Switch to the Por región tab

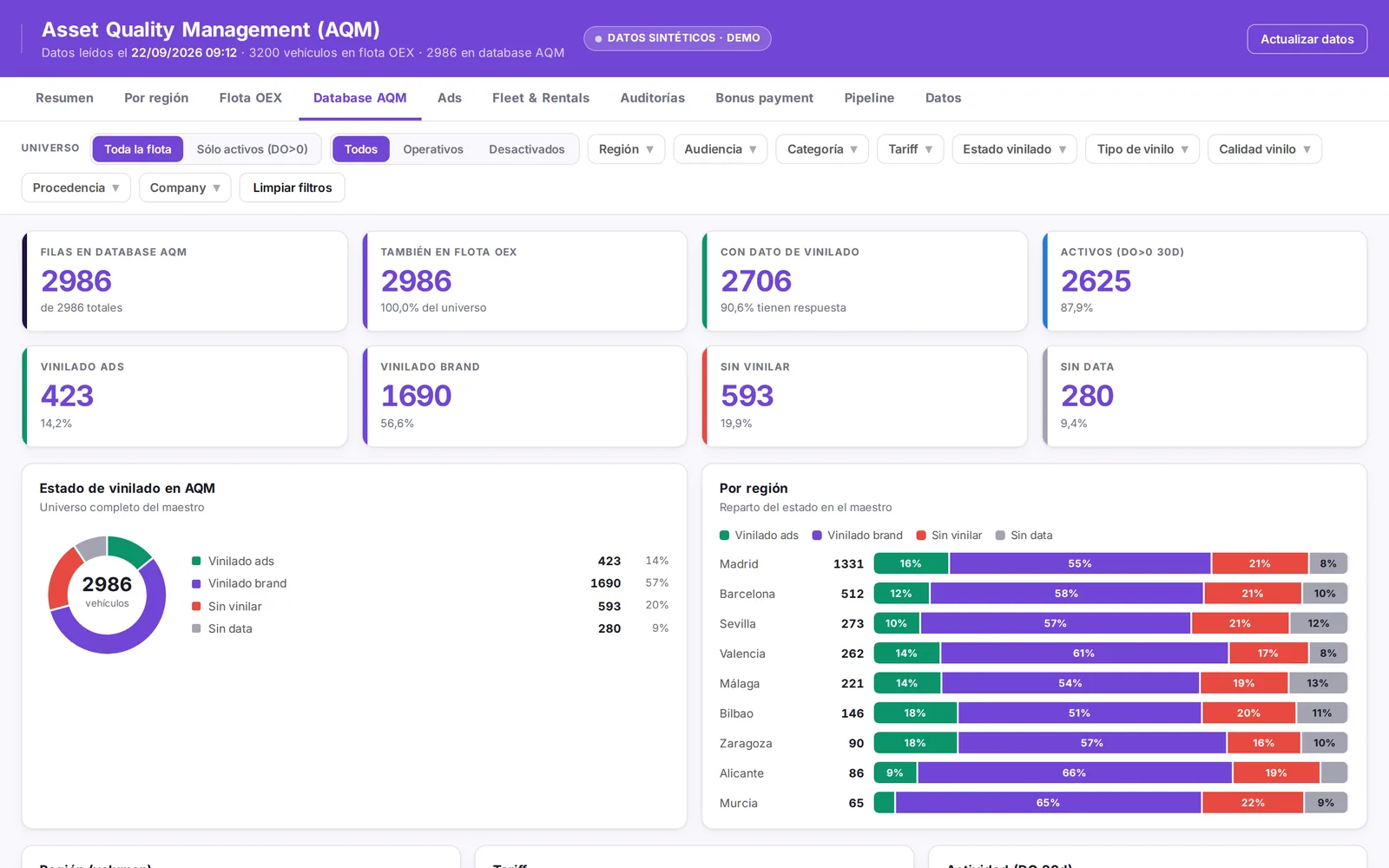coord(156,98)
